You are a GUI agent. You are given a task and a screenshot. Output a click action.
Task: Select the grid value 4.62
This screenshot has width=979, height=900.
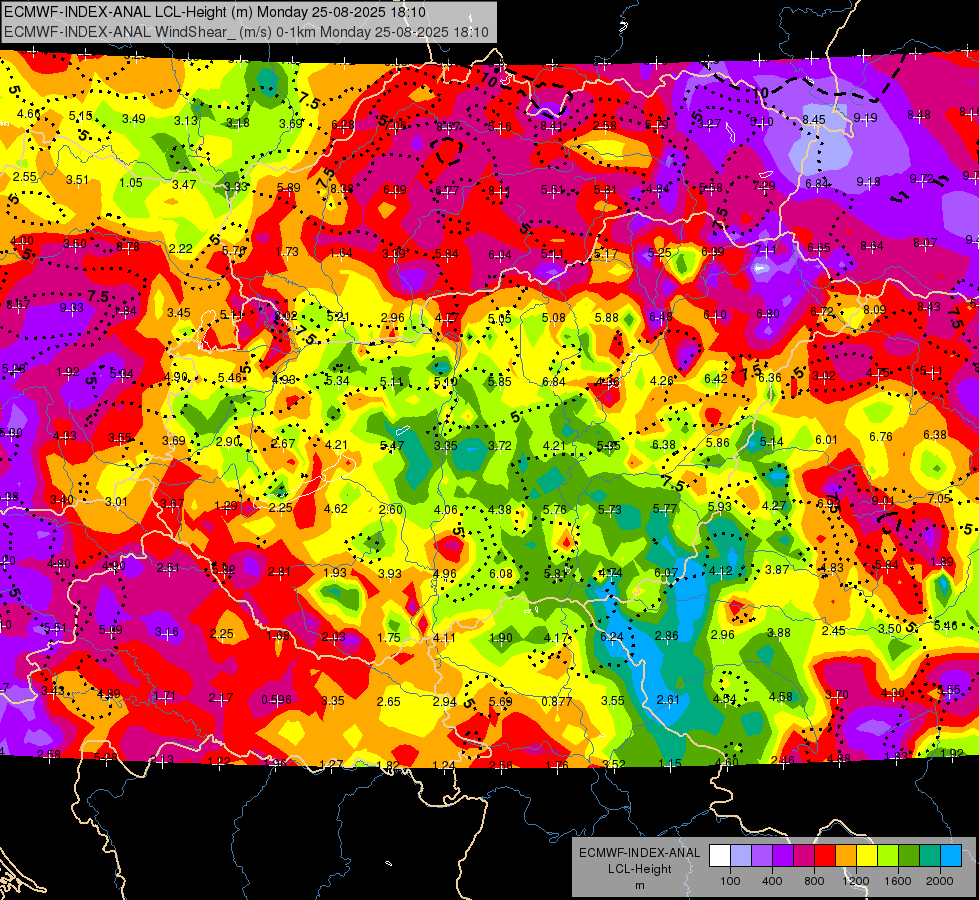336,508
